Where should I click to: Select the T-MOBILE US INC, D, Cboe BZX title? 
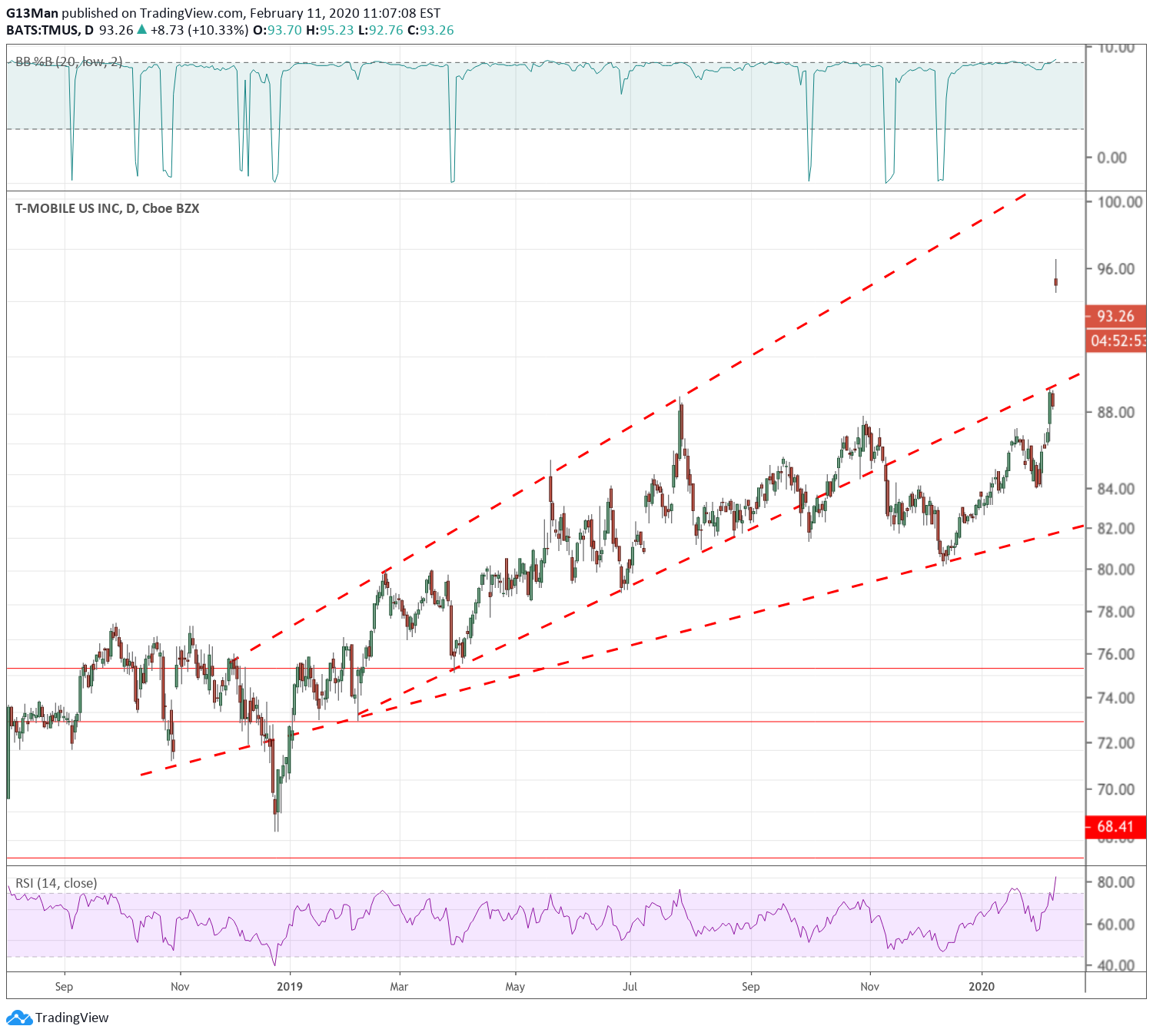[x=108, y=208]
